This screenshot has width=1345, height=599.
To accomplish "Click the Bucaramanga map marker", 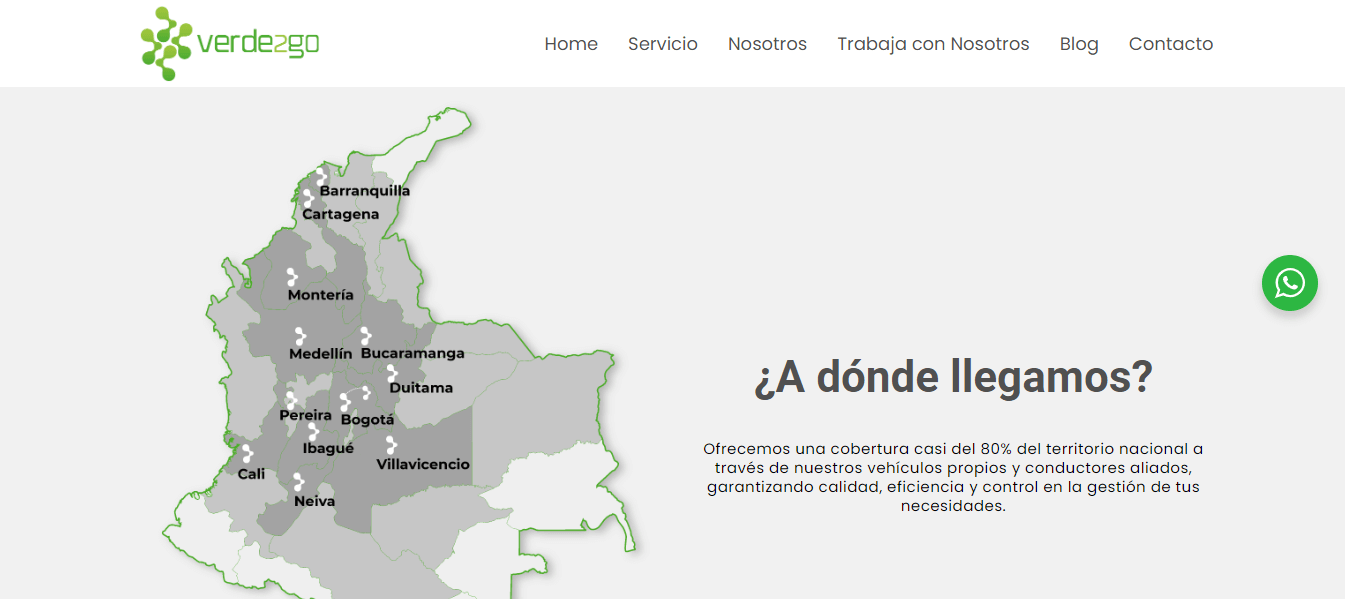I will click(x=366, y=336).
